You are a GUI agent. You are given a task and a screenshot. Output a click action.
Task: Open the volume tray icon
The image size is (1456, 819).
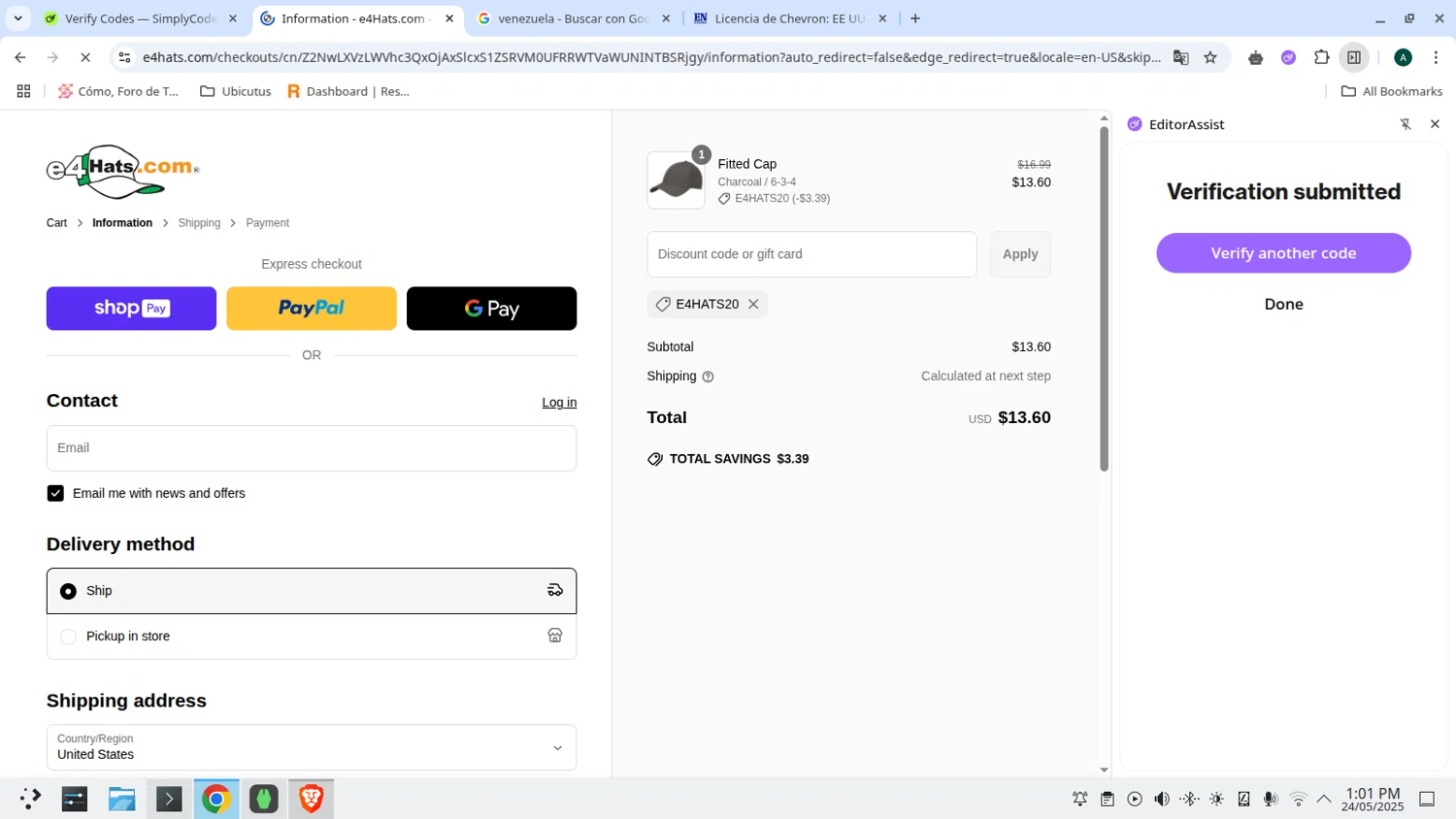1162,799
